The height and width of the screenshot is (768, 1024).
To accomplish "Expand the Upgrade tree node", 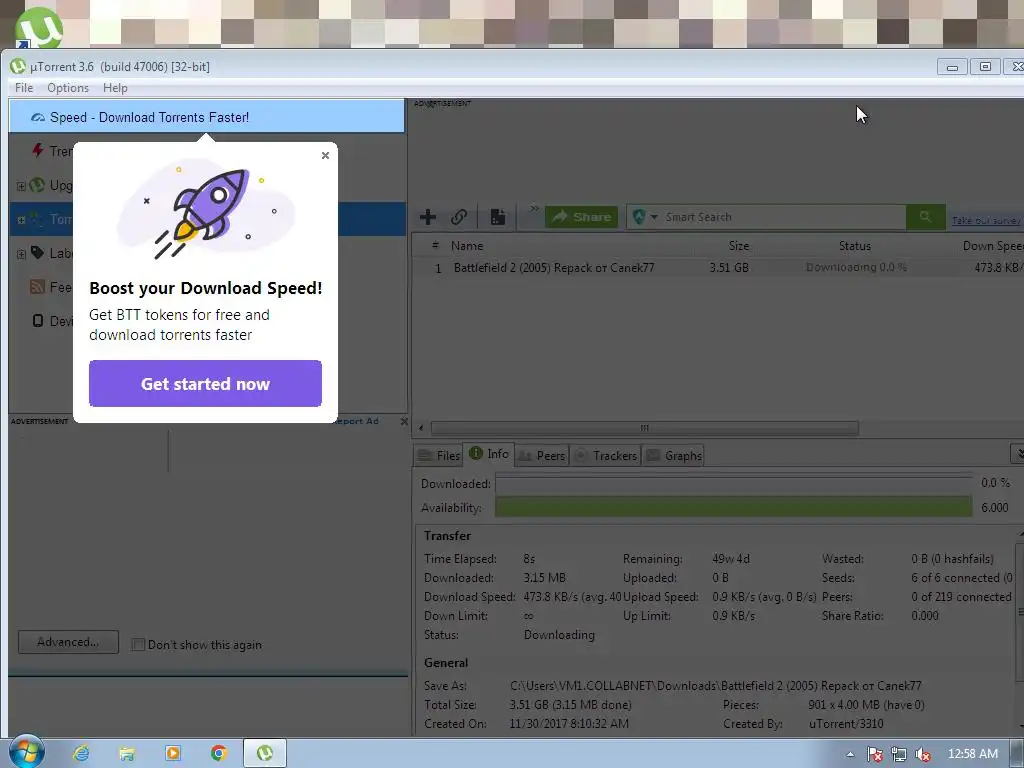I will 21,186.
